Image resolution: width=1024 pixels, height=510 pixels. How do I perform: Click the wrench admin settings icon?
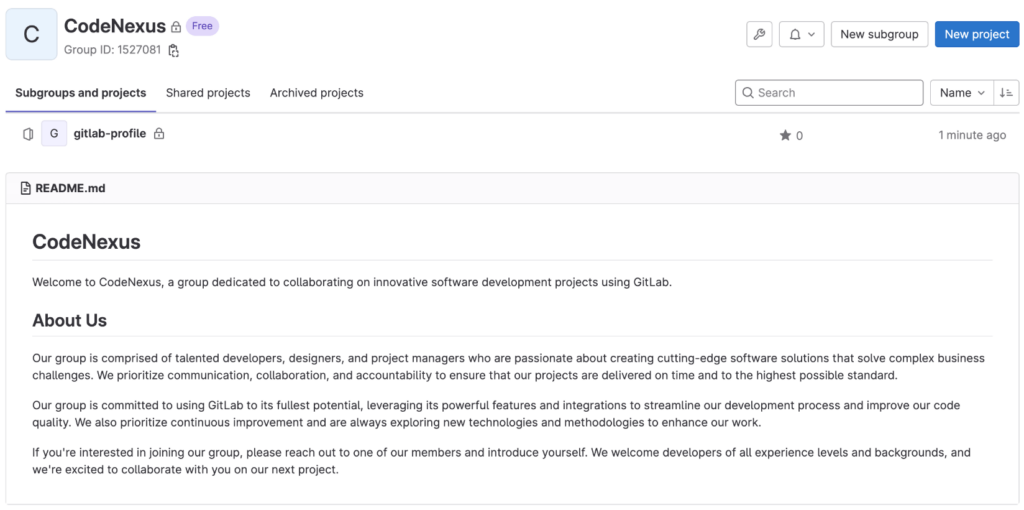coord(759,35)
